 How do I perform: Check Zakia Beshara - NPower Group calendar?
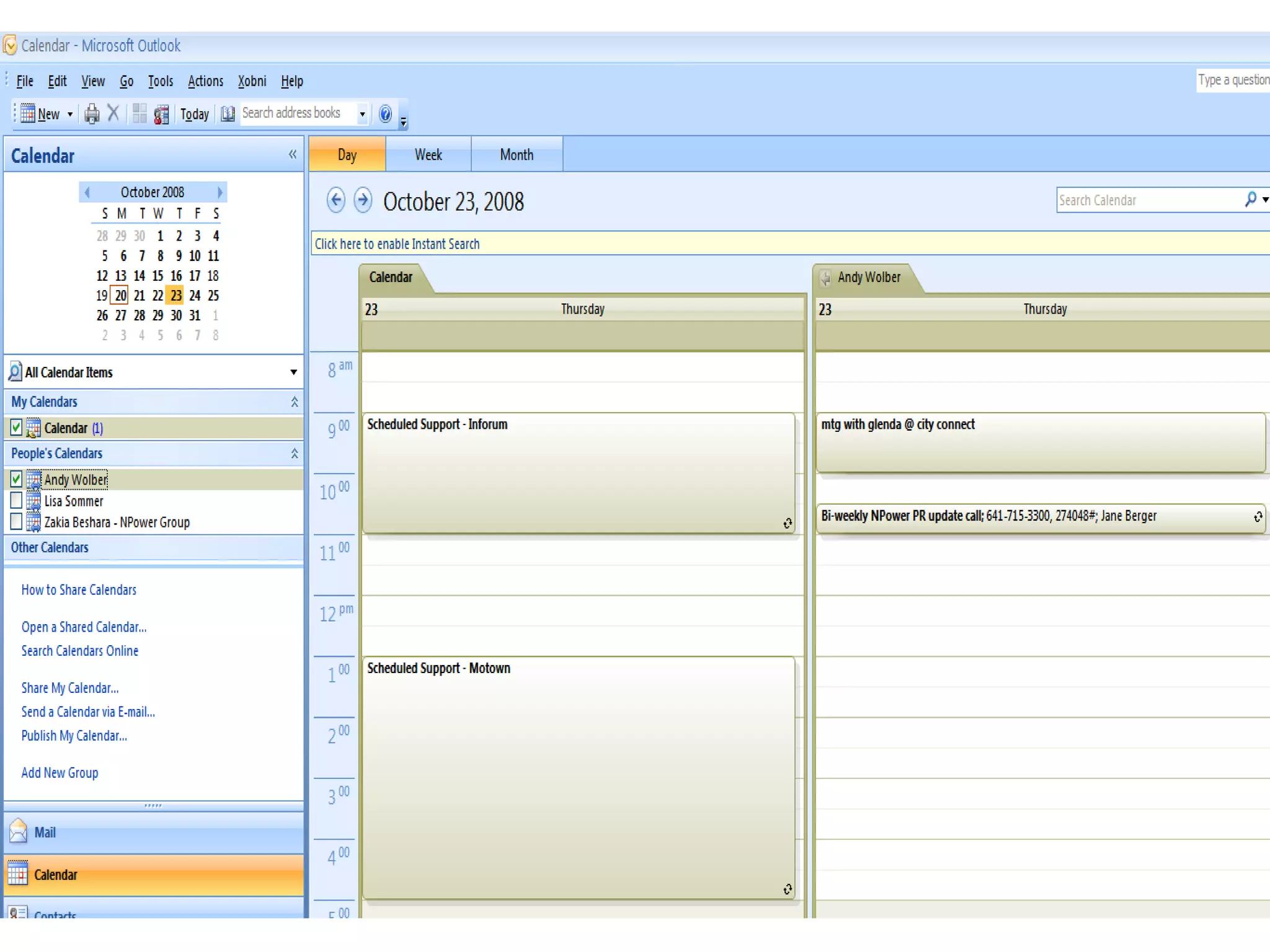17,522
